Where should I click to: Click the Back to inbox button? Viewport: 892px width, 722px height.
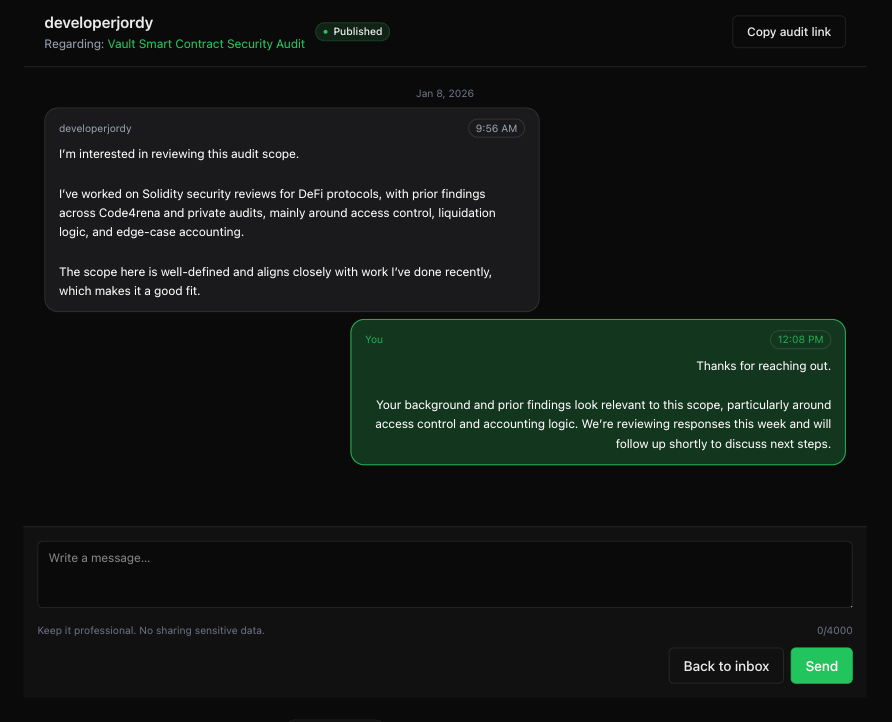click(x=726, y=665)
